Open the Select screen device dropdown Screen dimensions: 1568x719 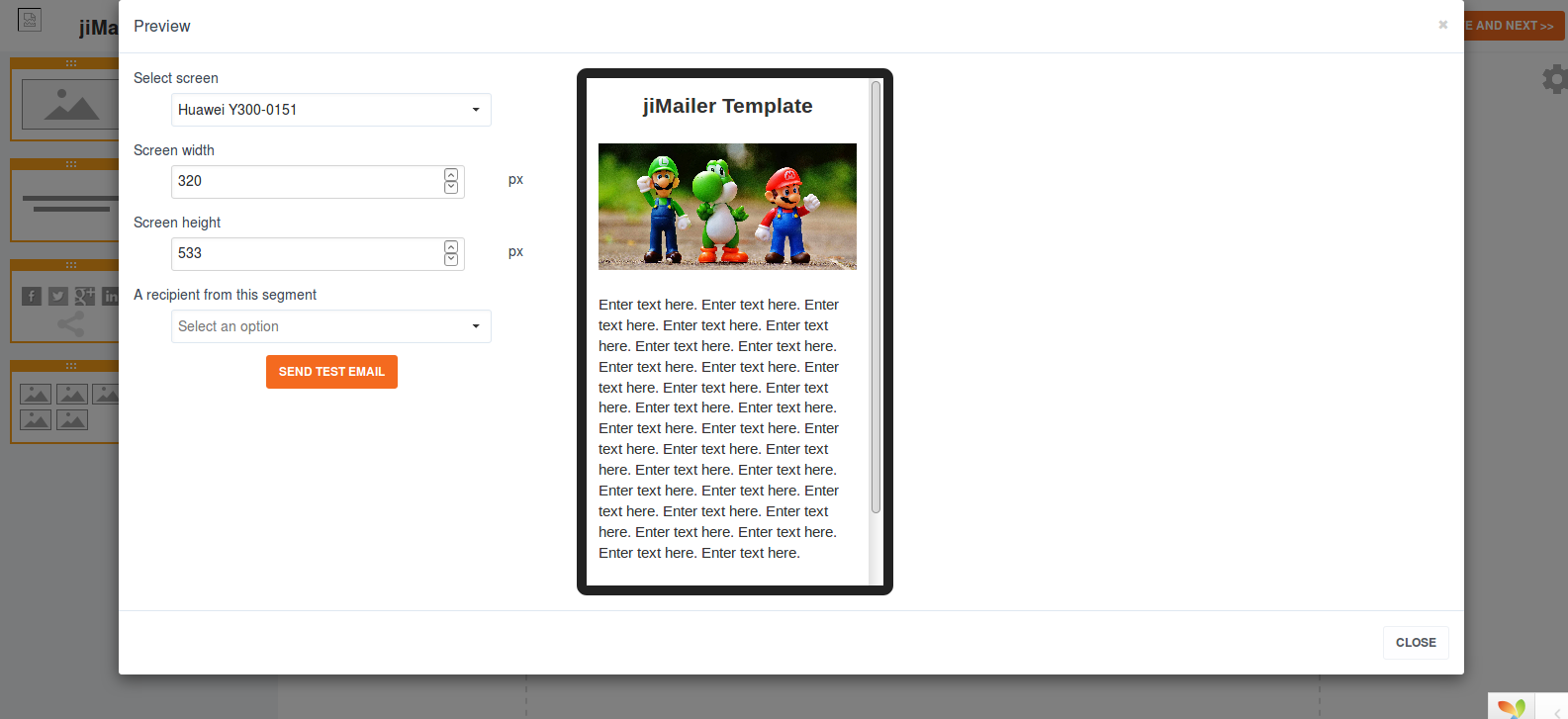[x=330, y=110]
